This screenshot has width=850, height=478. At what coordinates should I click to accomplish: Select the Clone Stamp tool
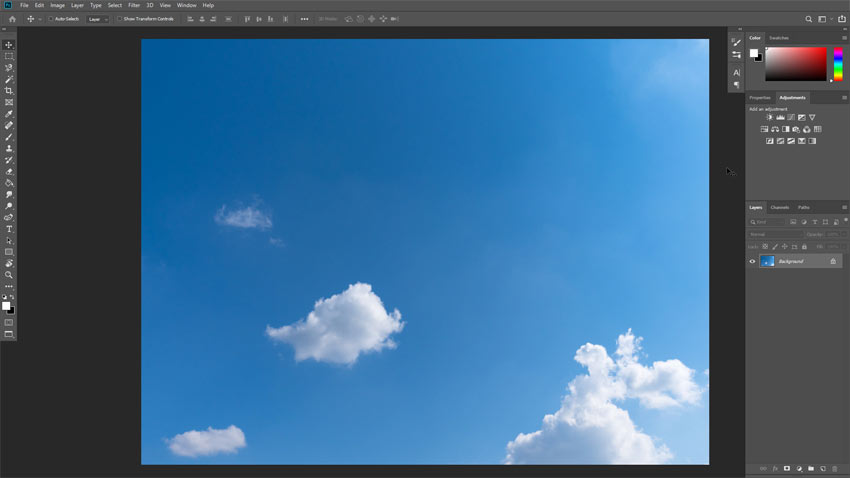click(x=9, y=148)
